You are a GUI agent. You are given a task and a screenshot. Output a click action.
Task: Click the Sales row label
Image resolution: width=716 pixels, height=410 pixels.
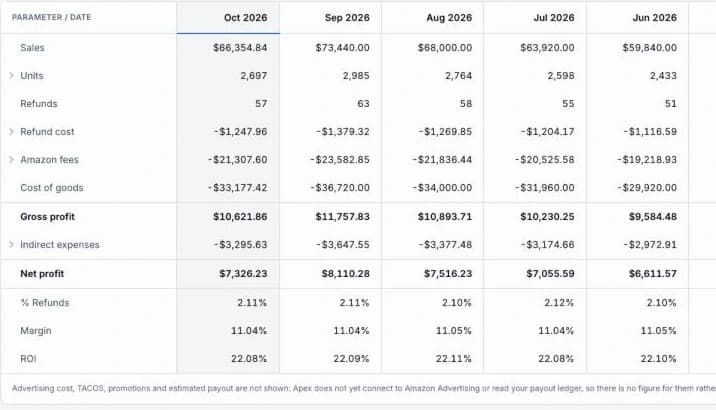pyautogui.click(x=32, y=48)
